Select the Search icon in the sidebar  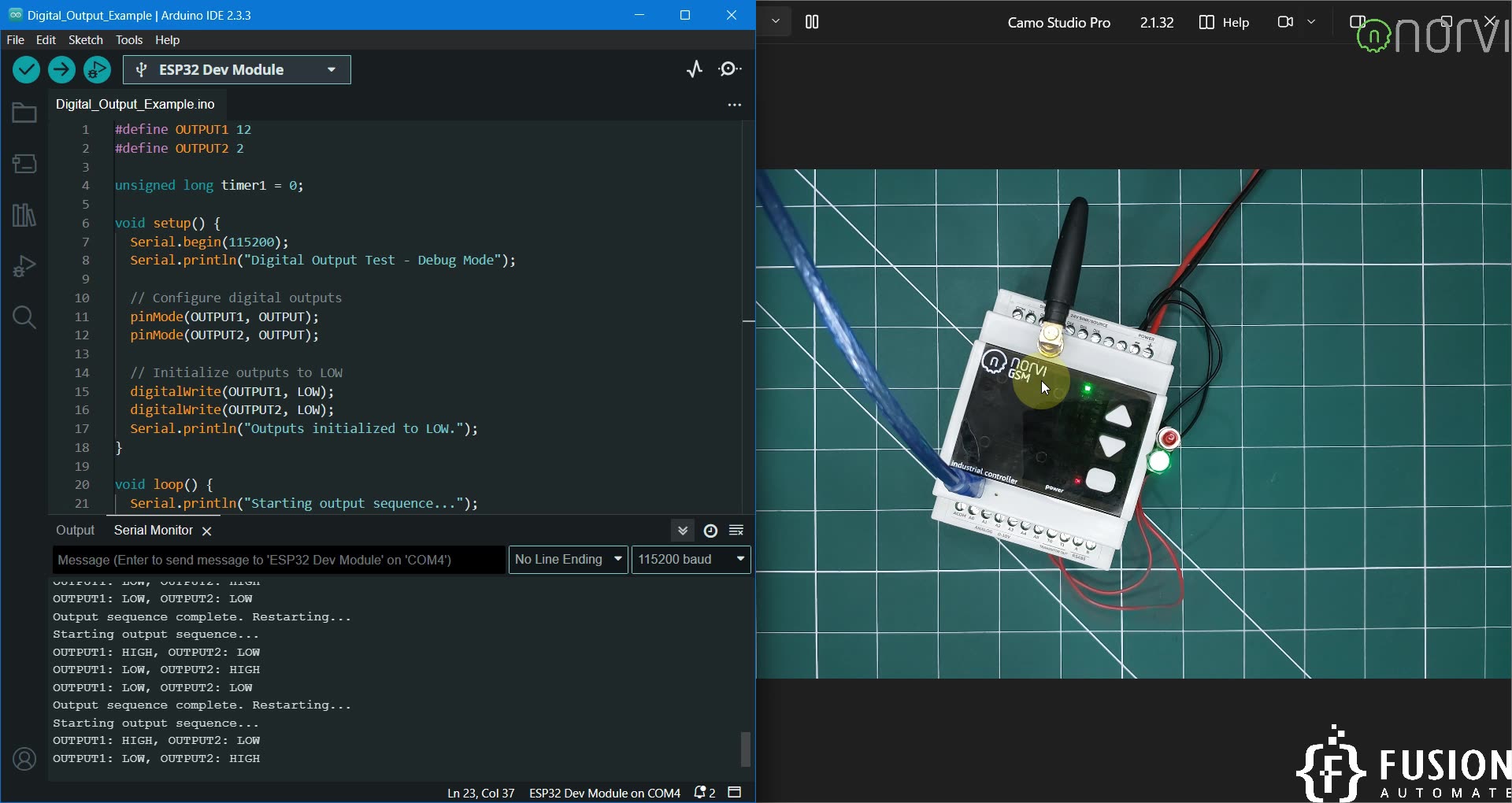(x=24, y=317)
